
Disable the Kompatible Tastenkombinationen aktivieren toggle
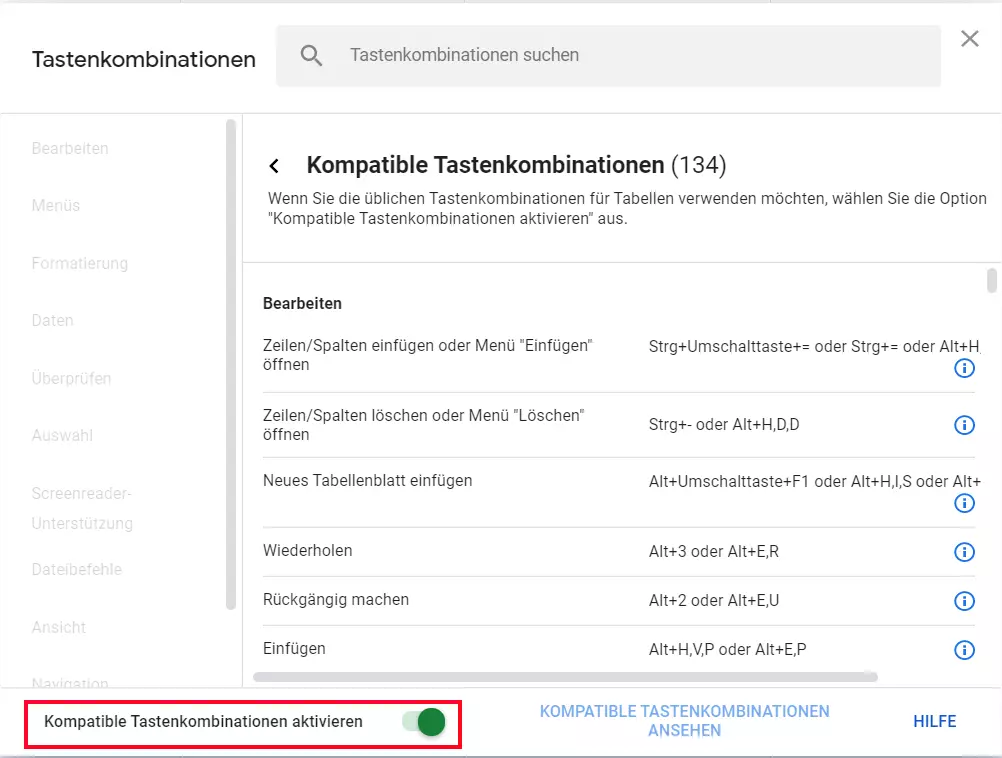[x=424, y=722]
